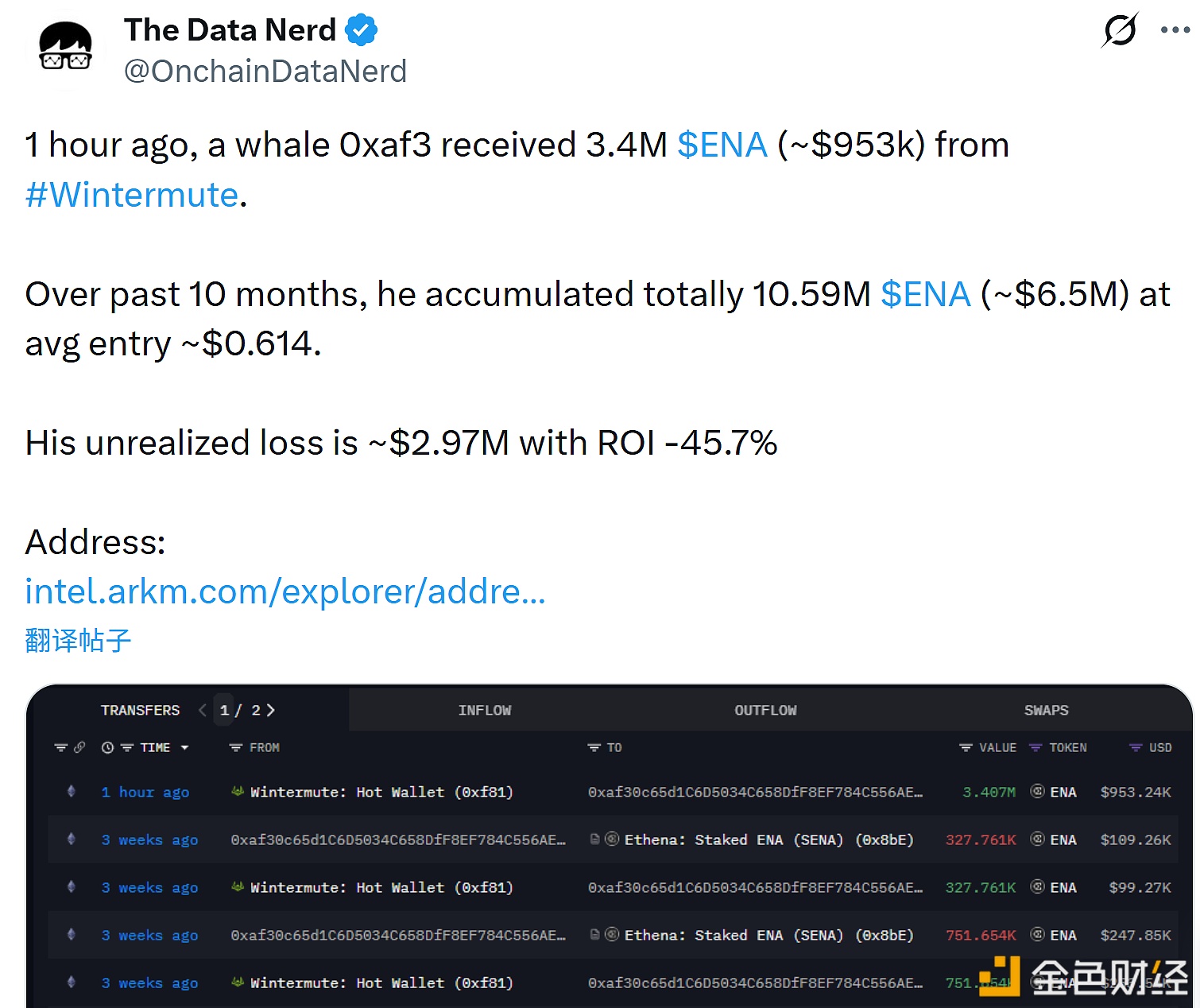Click the #Wintermute hashtag
Image resolution: width=1200 pixels, height=1008 pixels.
(132, 195)
